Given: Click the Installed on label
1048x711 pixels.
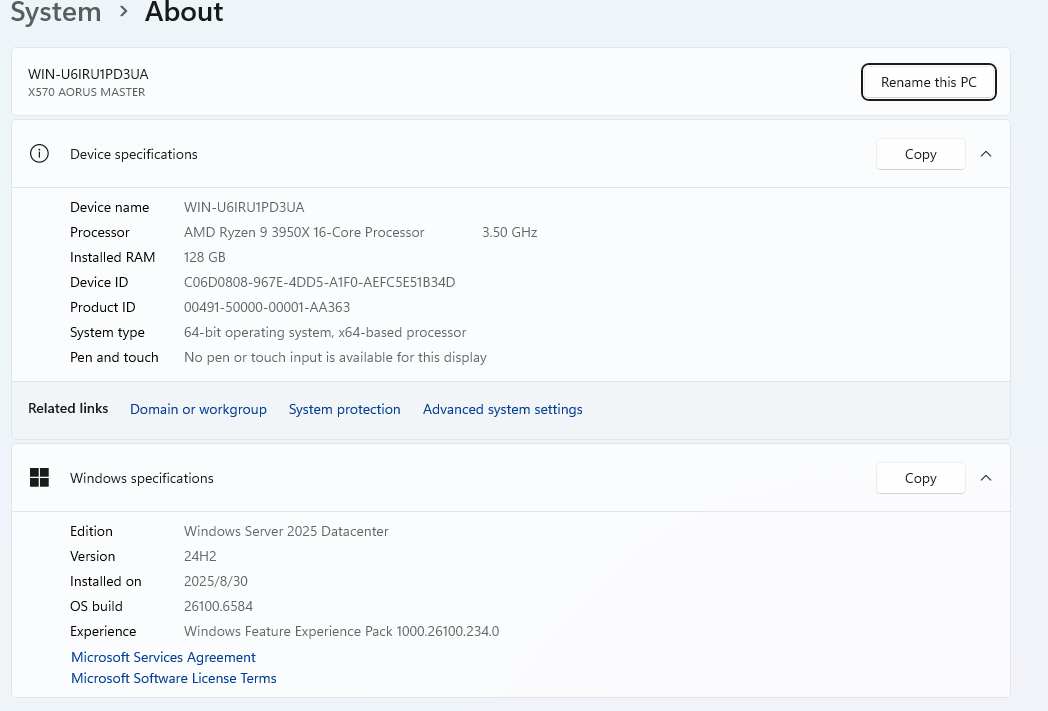Looking at the screenshot, I should 106,581.
